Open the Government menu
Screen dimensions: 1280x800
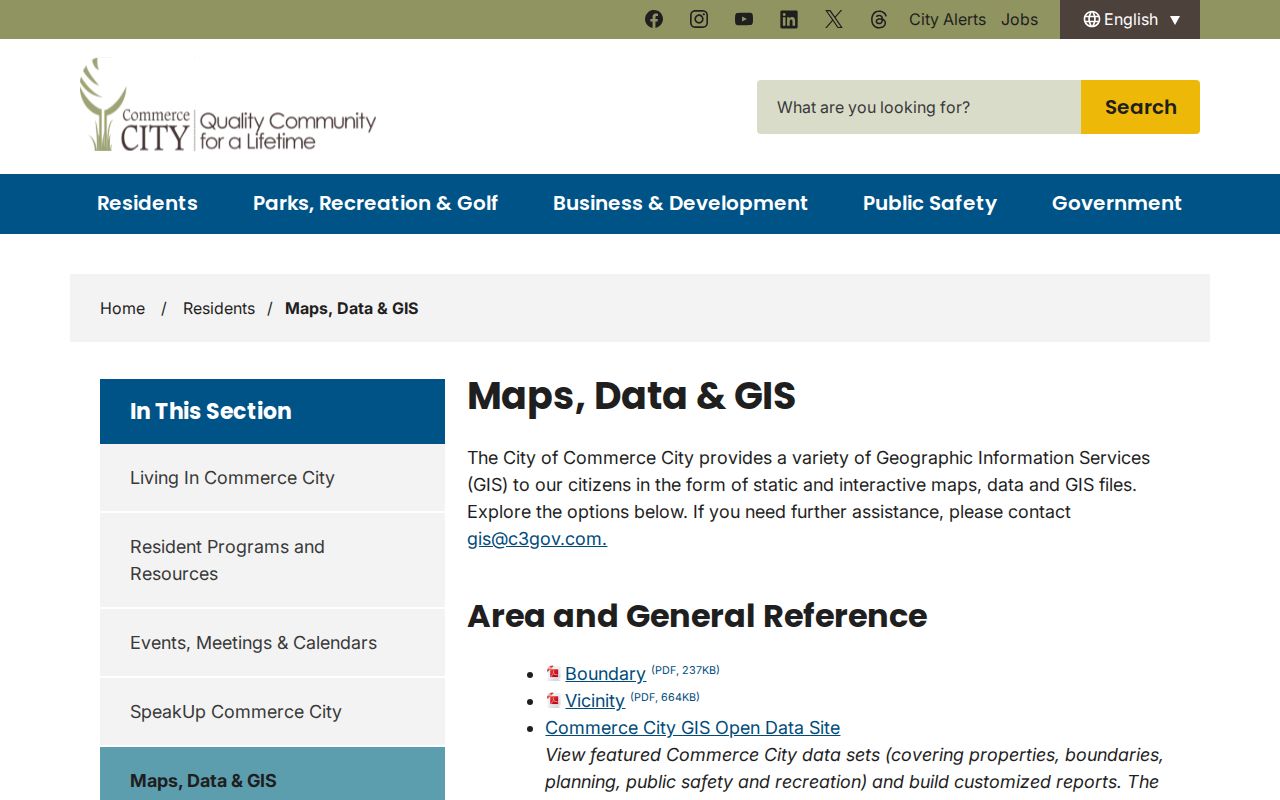tap(1117, 203)
